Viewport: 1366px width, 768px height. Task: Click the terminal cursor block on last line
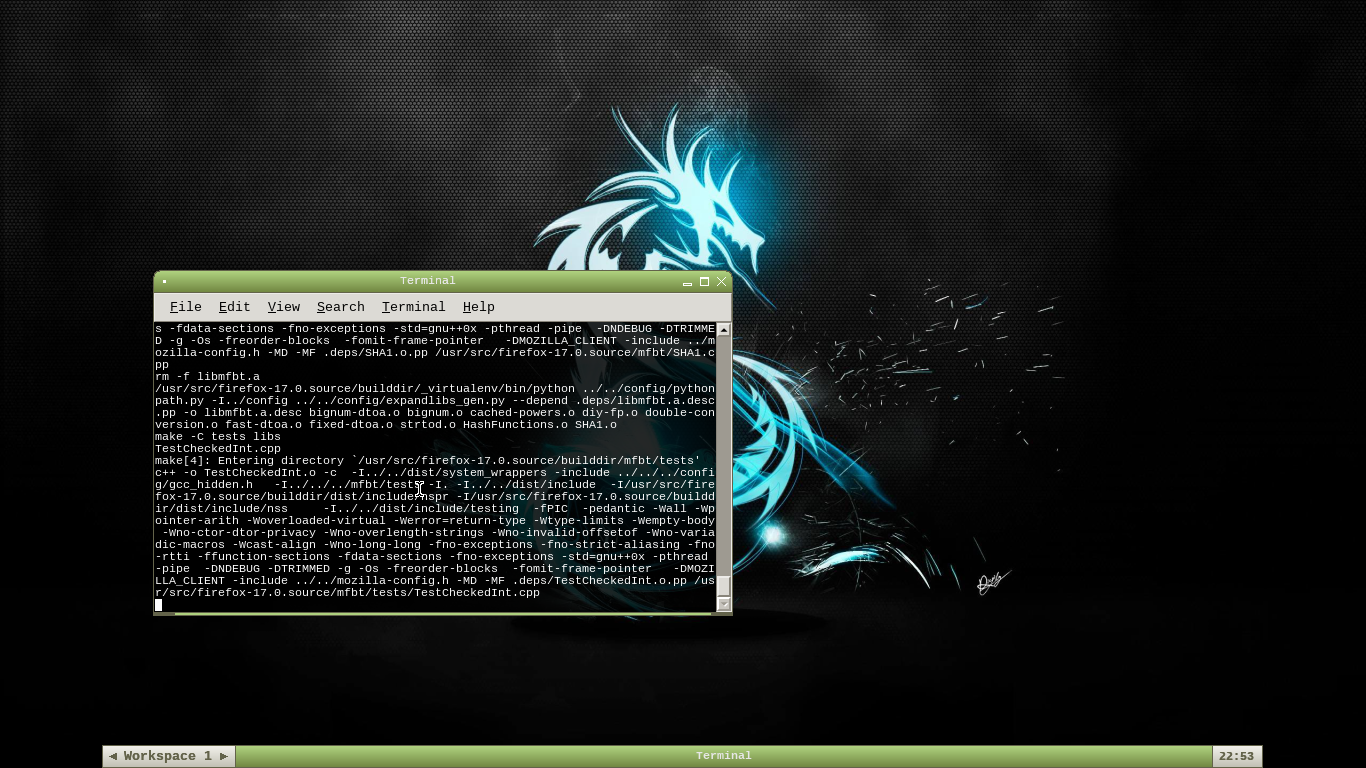pos(158,605)
